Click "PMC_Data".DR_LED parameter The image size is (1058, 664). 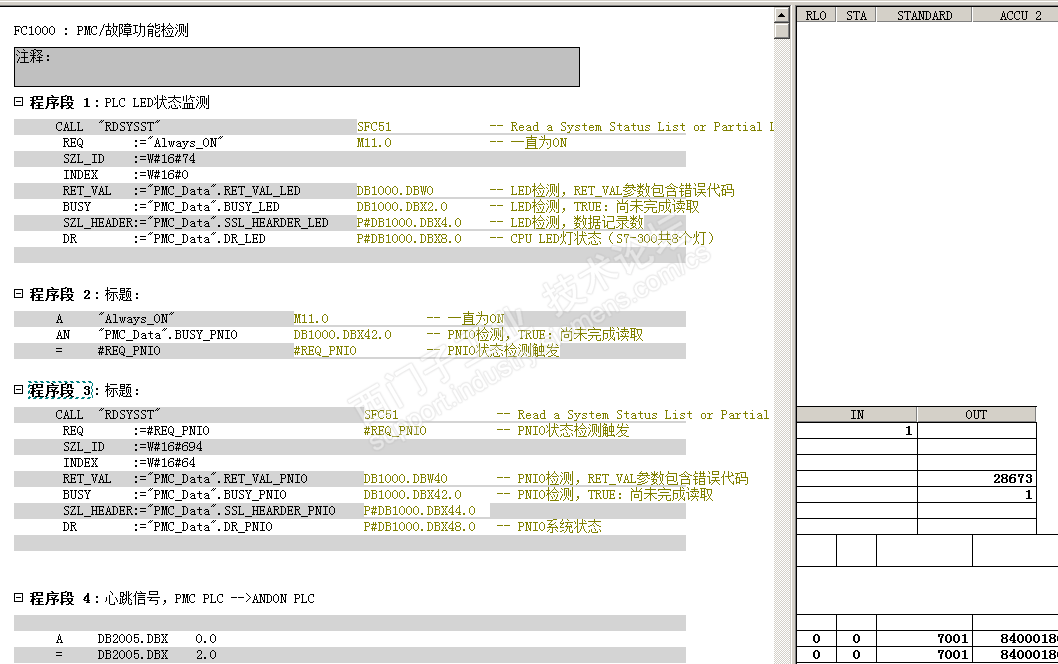(206, 239)
